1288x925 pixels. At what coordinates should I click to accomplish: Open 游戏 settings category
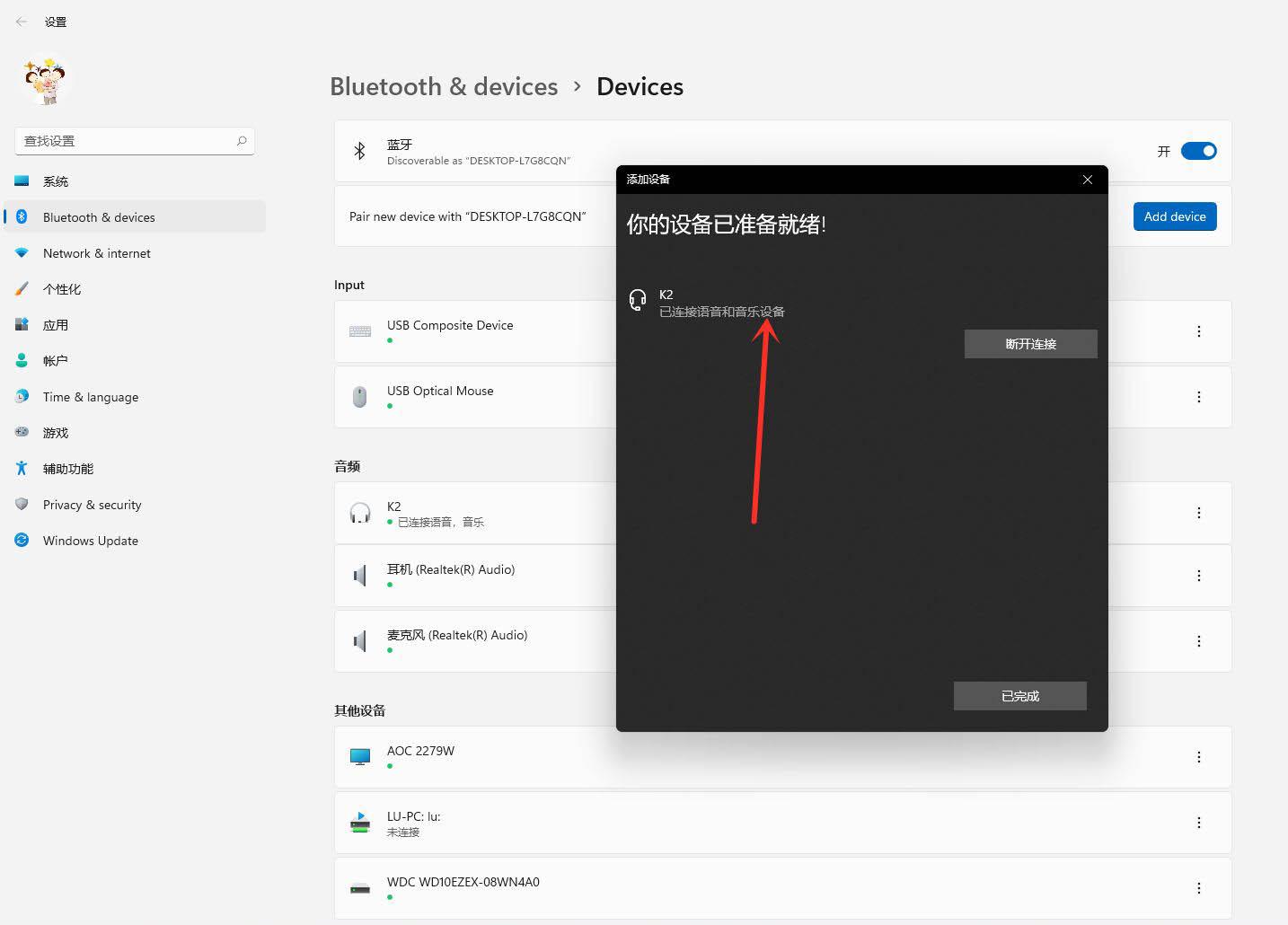(135, 433)
